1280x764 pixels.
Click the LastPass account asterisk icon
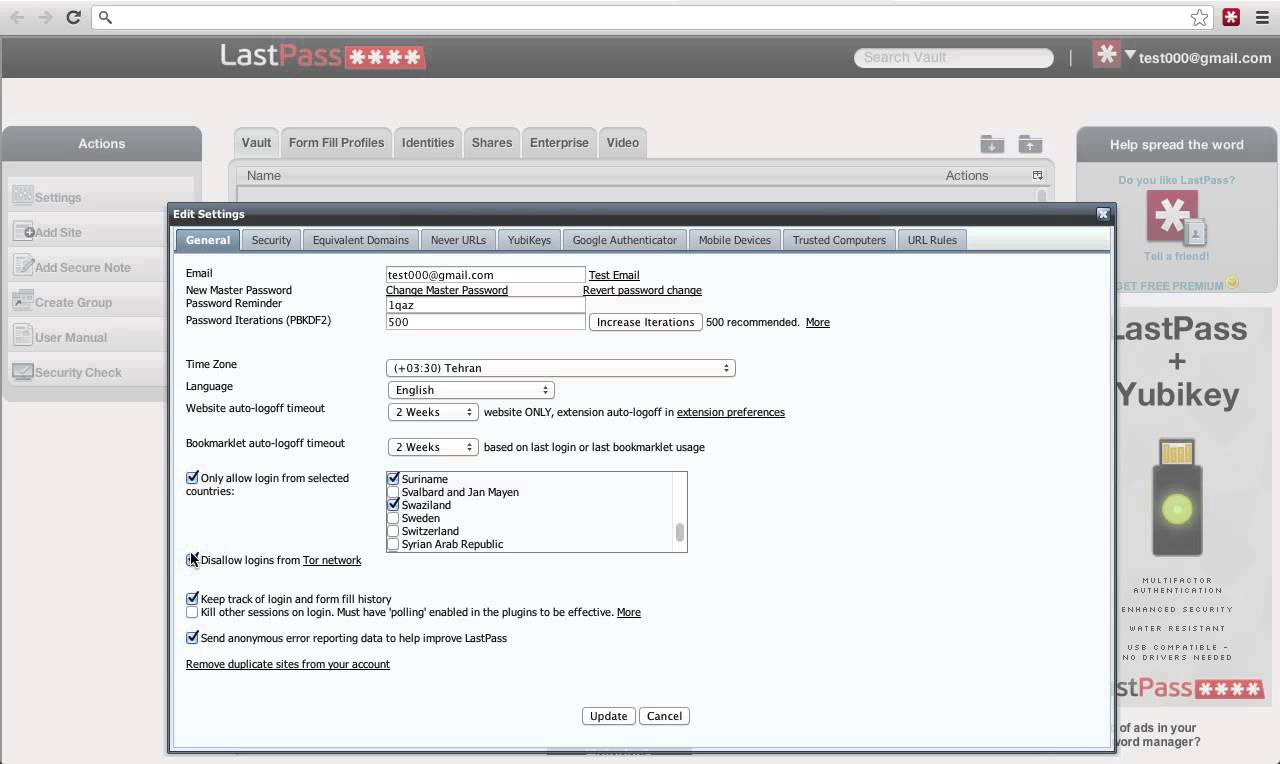click(1106, 55)
